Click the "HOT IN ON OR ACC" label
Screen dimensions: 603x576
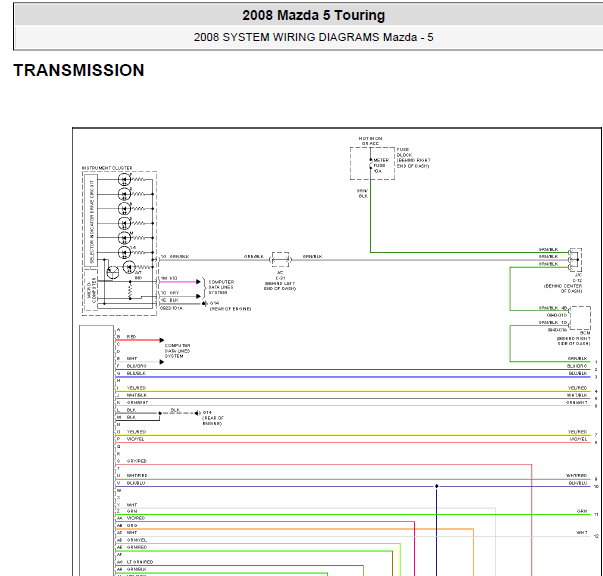(x=370, y=141)
